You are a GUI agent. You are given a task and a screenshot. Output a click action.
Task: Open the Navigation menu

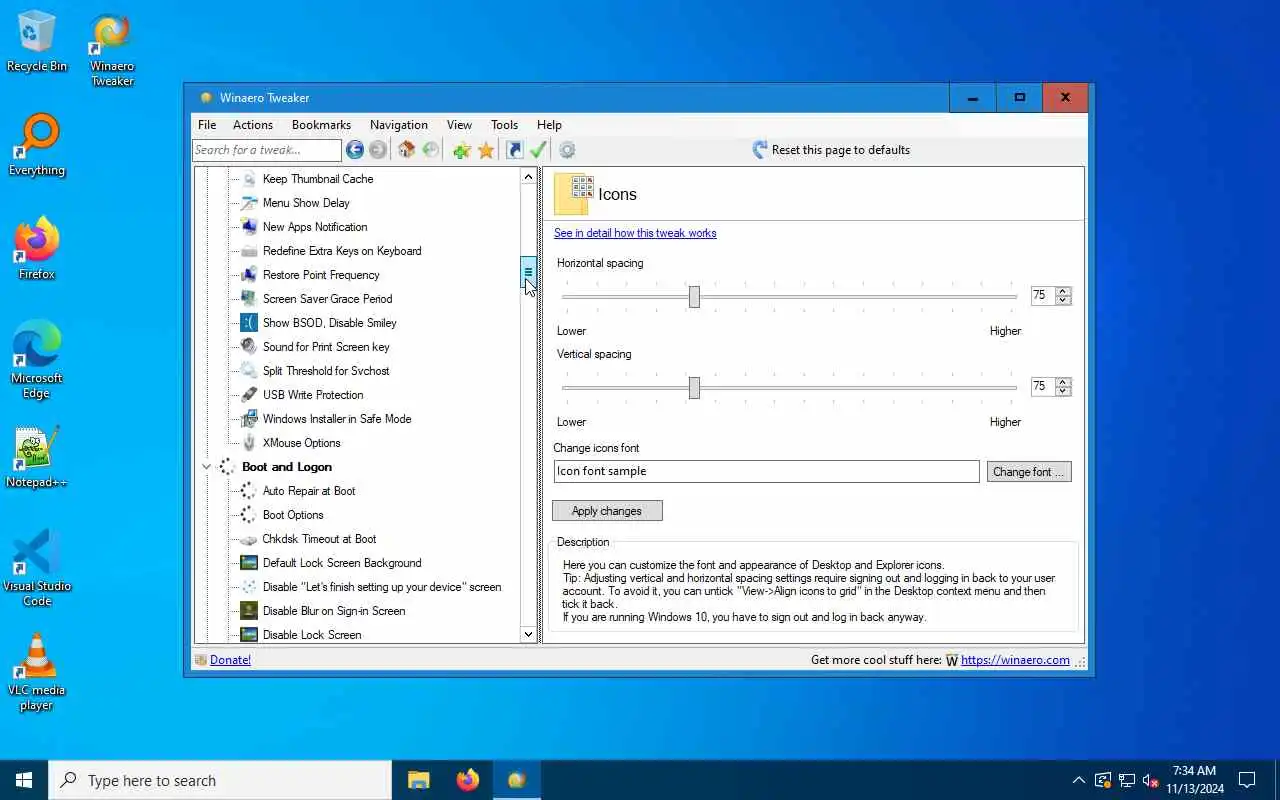[x=399, y=125]
